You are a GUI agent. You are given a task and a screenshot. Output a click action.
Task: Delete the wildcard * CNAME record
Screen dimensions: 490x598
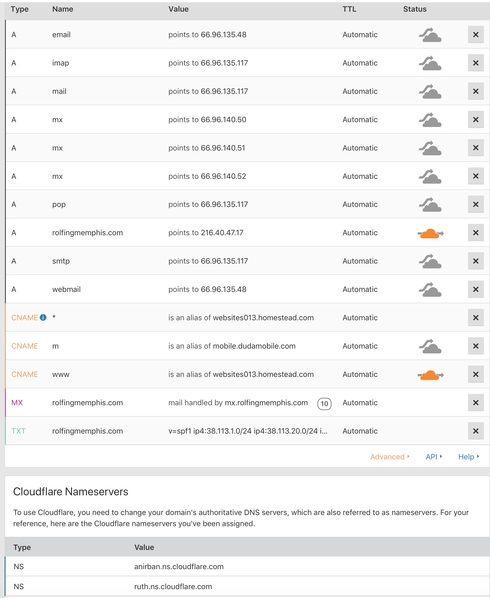tap(476, 318)
